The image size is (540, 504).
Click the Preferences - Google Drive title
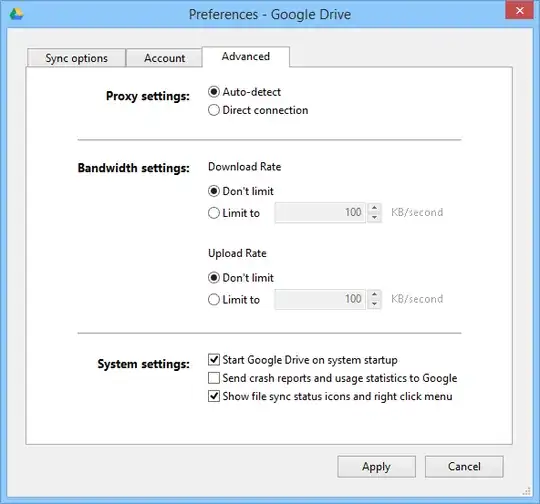click(x=270, y=14)
